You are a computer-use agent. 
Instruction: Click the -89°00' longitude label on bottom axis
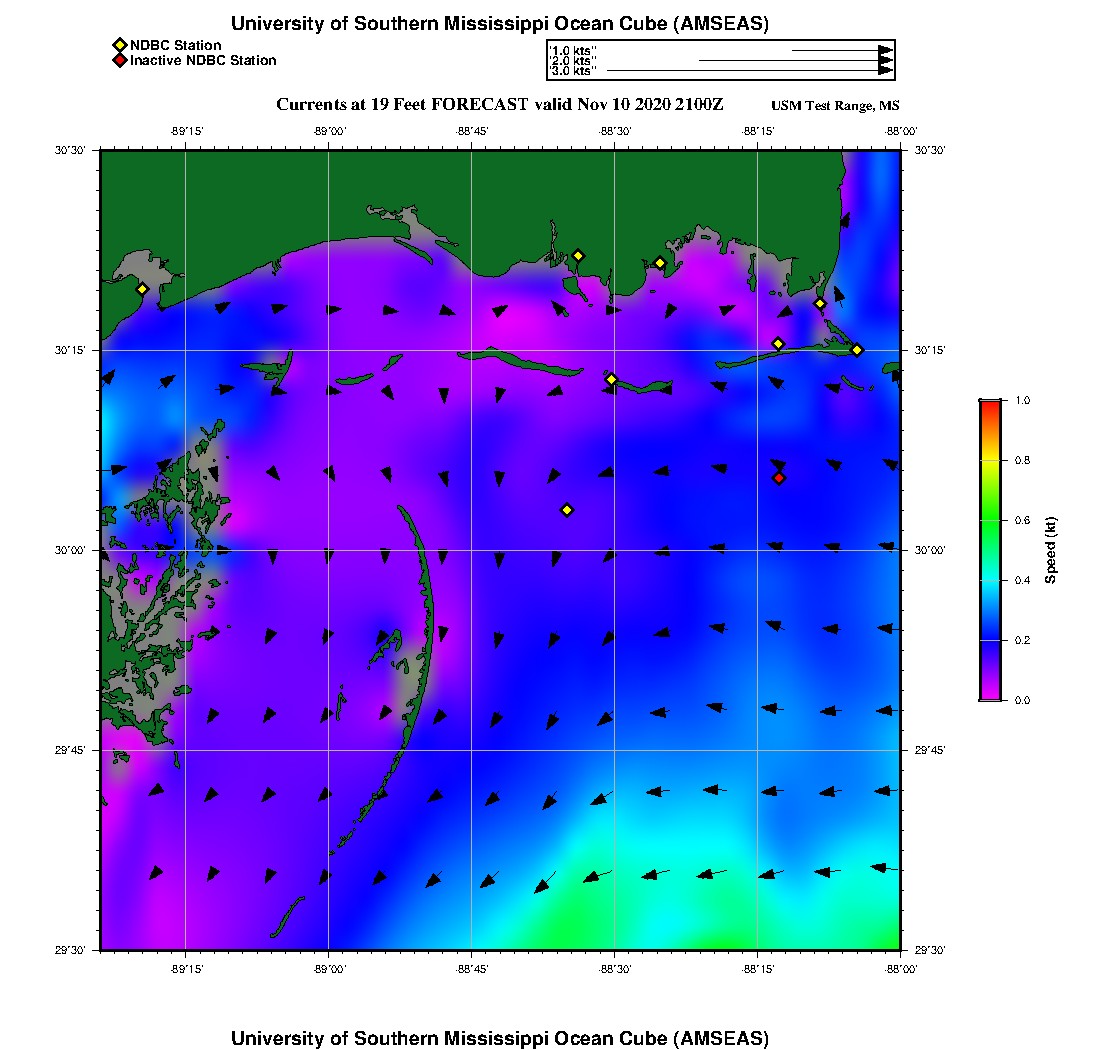point(329,969)
